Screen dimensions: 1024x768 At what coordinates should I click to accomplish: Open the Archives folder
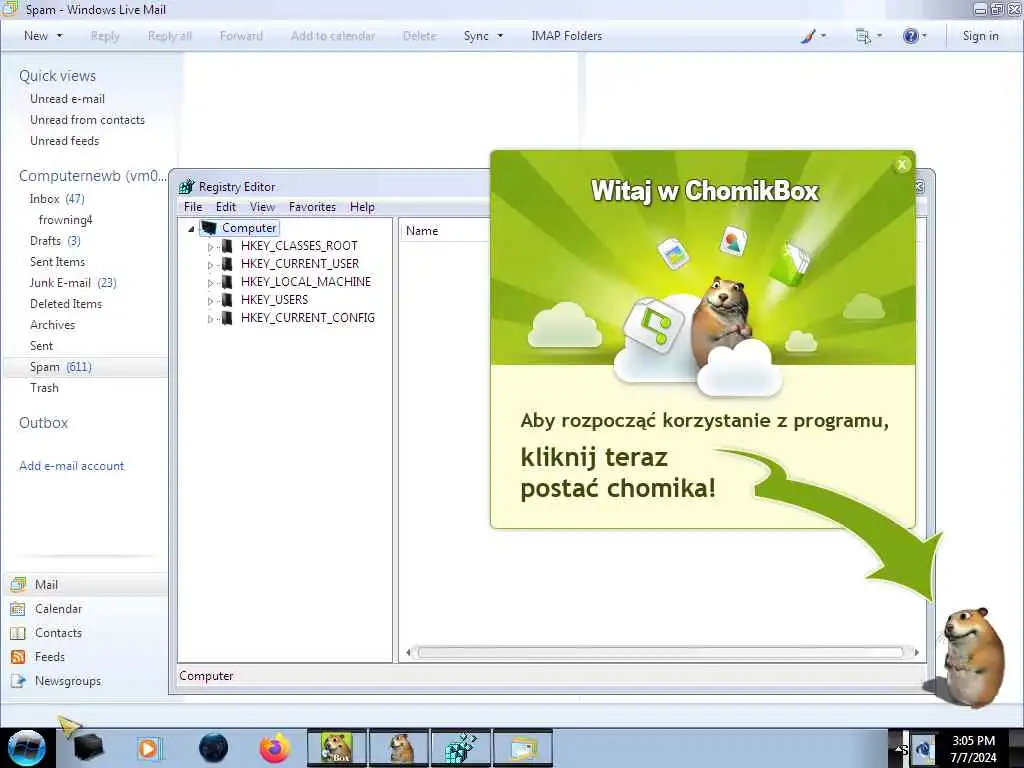(x=52, y=324)
